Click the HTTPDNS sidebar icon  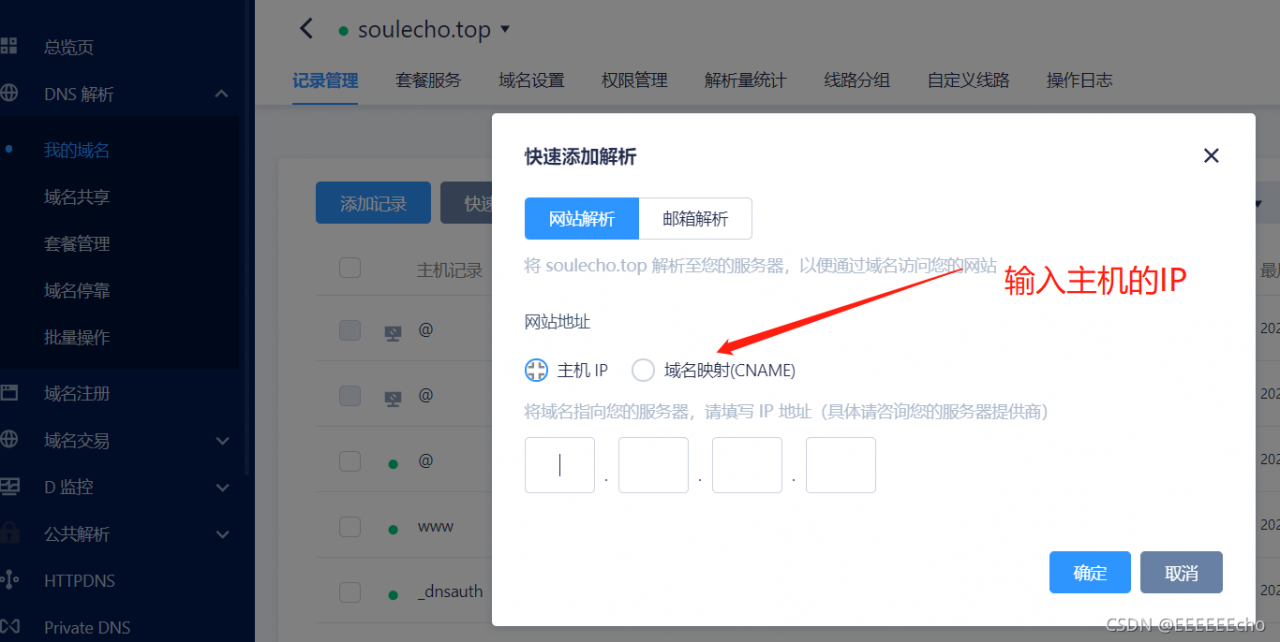(9, 580)
